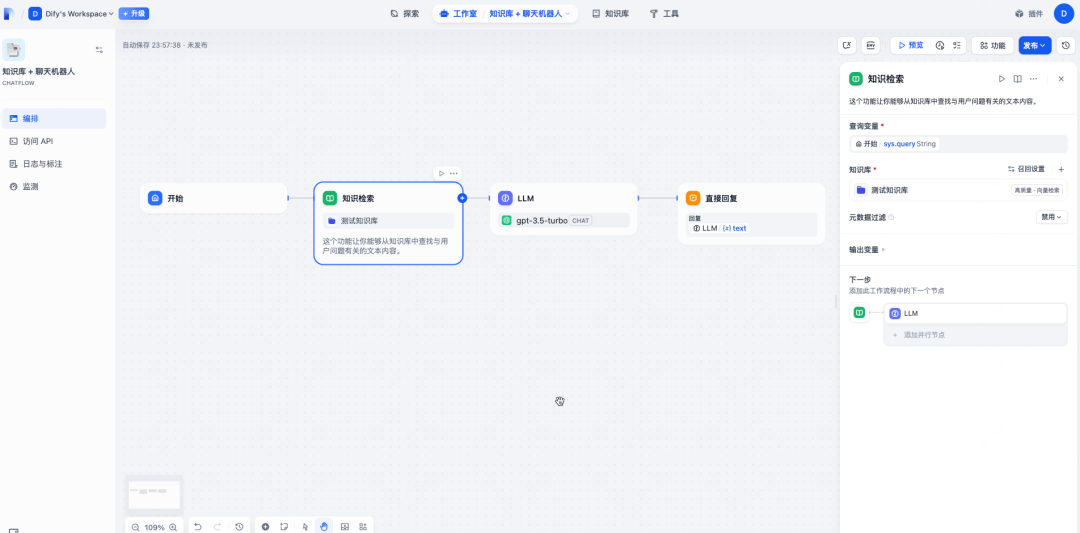Run the 知识检索 node via play icon above it

(x=441, y=174)
